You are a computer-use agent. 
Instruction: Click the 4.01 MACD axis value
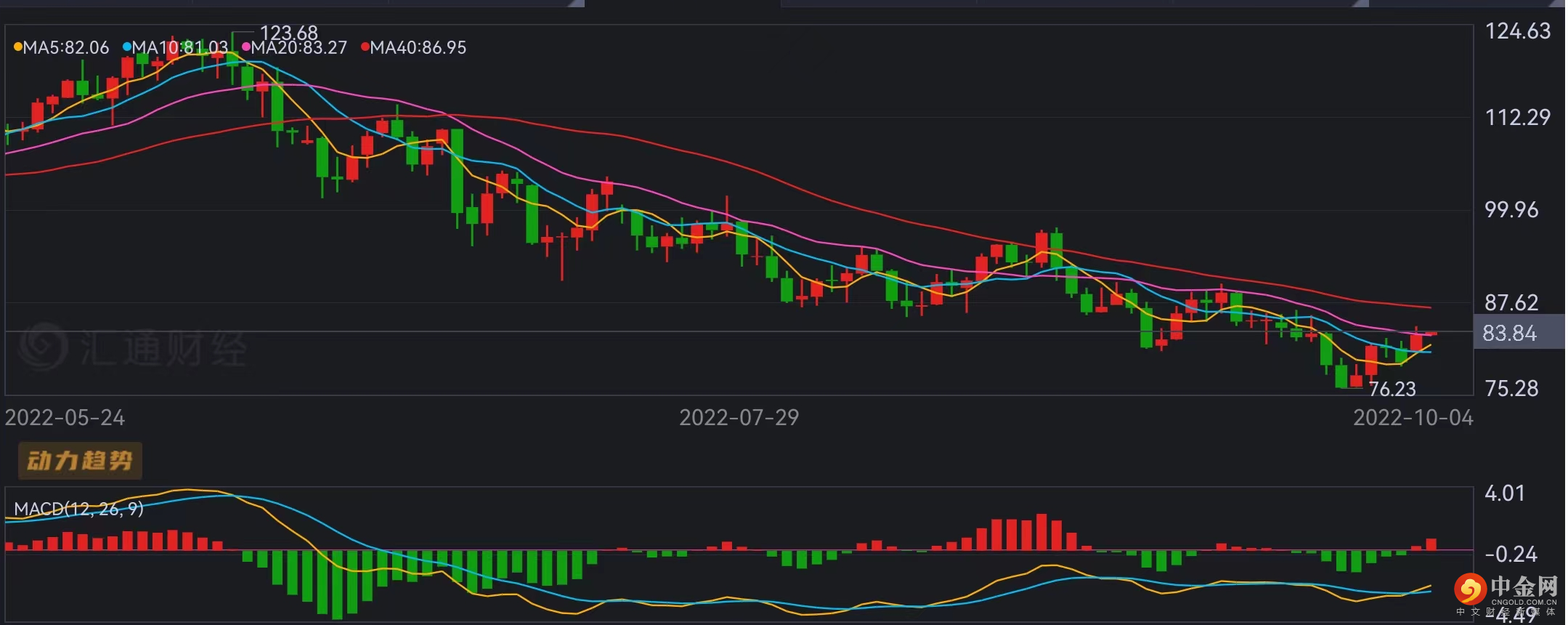pyautogui.click(x=1505, y=493)
